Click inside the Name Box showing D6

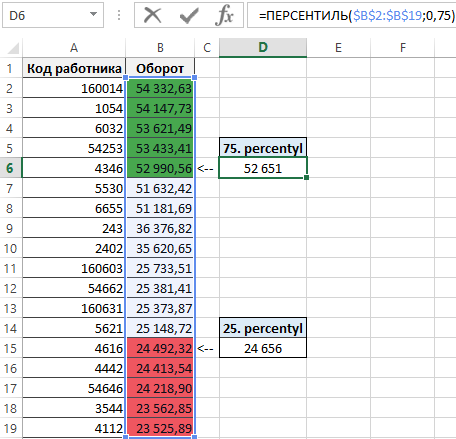coord(47,15)
